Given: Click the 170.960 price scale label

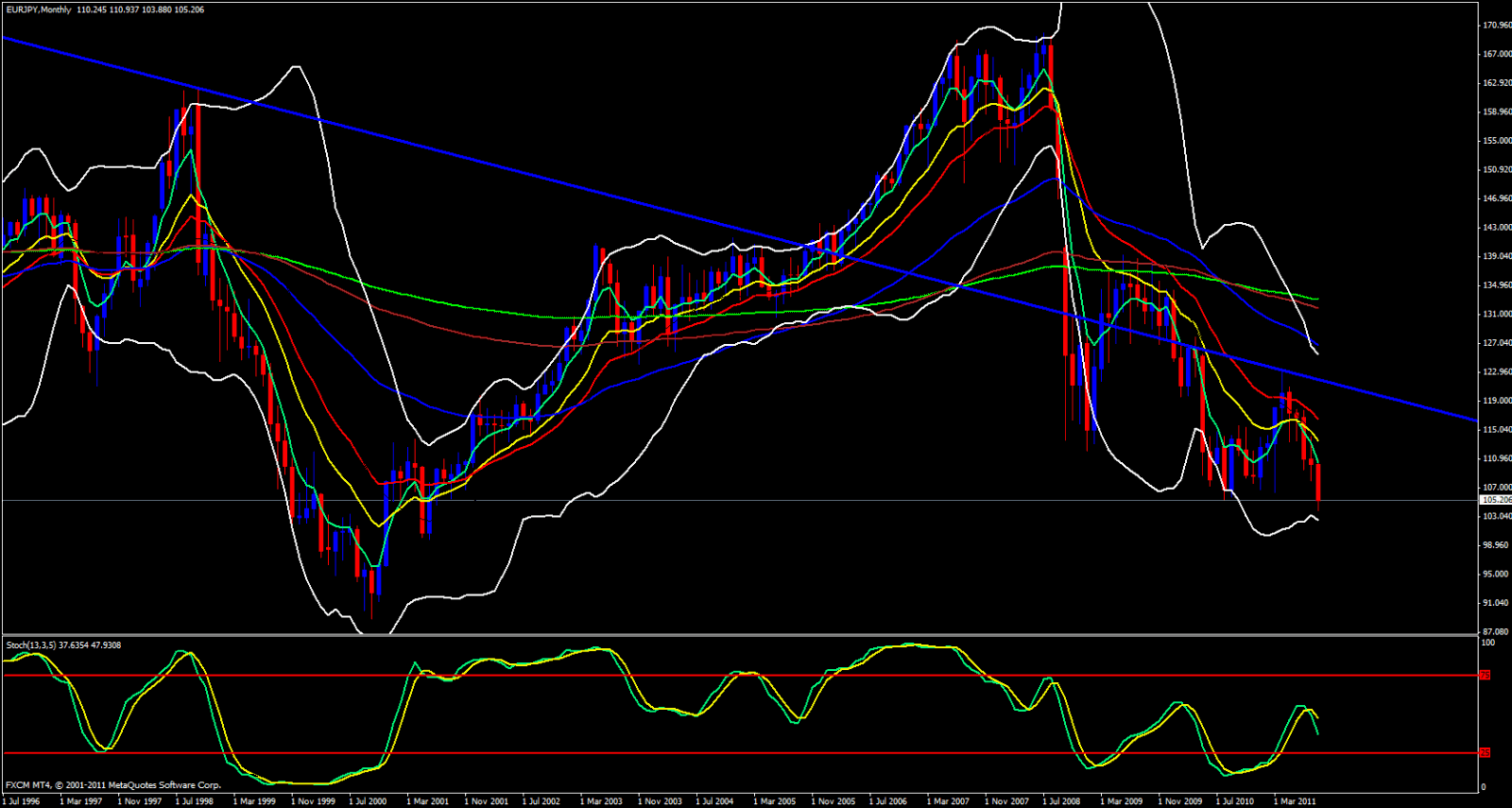Looking at the screenshot, I should point(1497,26).
